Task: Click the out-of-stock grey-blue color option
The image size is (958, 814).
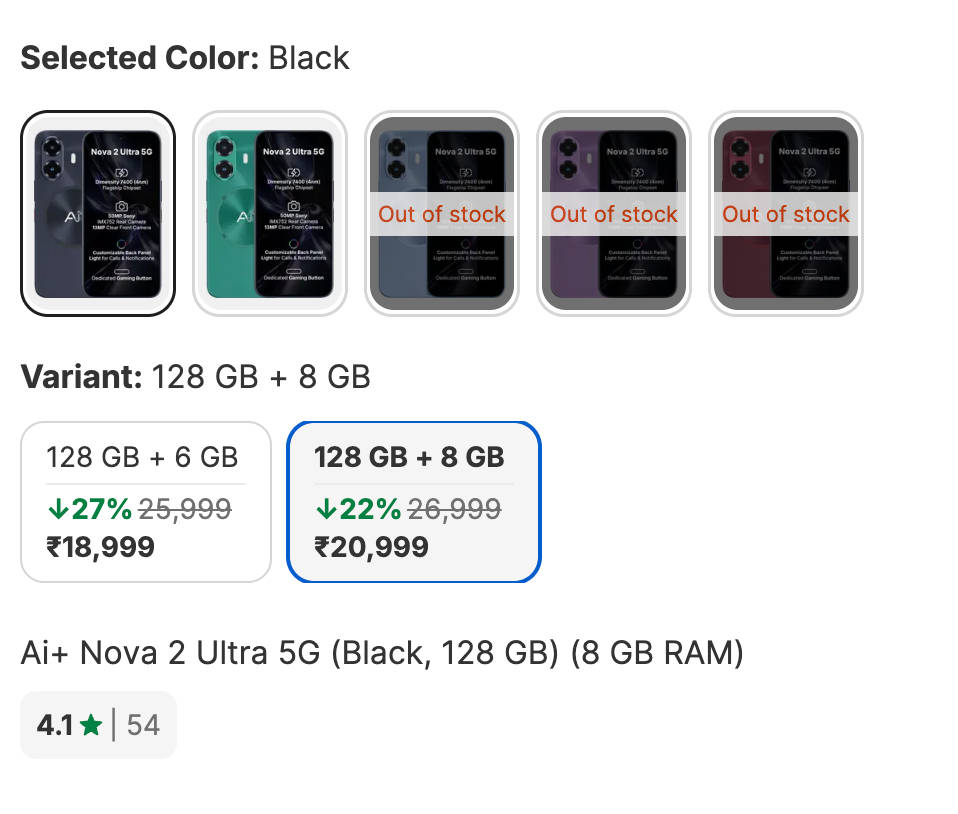Action: (x=442, y=214)
